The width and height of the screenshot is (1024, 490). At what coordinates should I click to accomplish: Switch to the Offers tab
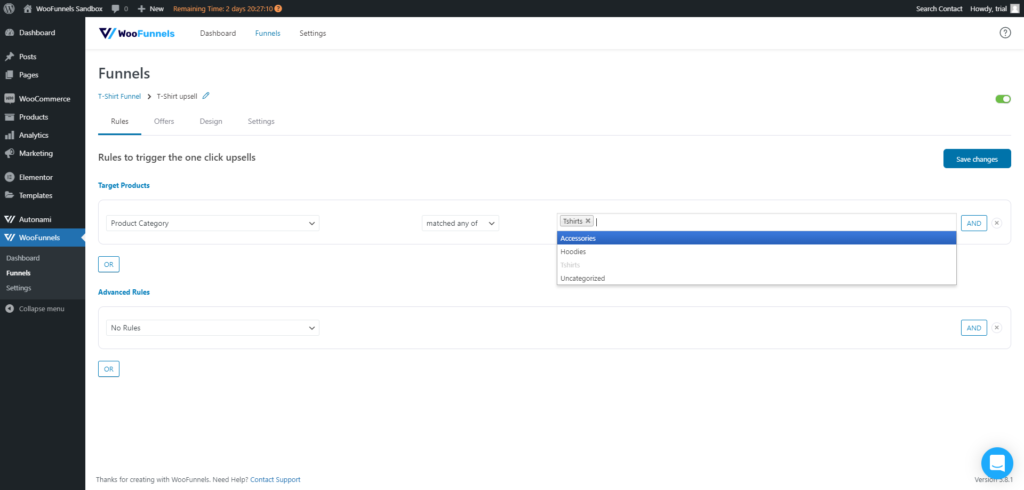point(164,122)
